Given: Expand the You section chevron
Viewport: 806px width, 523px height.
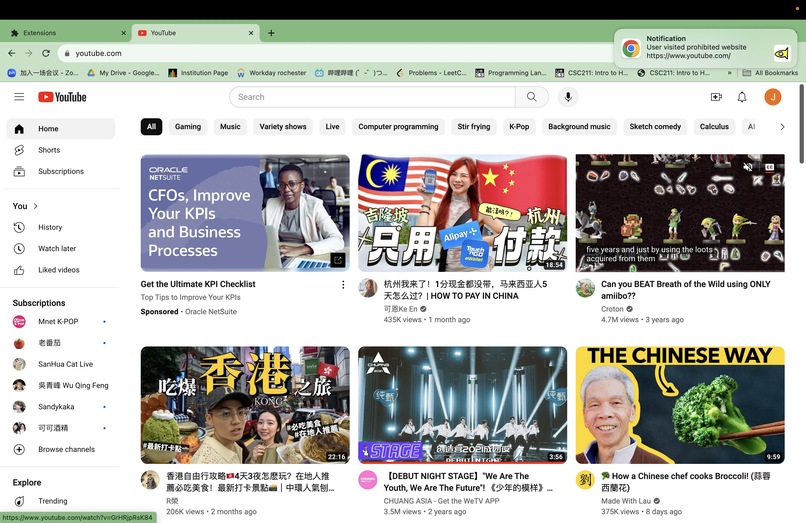Looking at the screenshot, I should tap(35, 206).
